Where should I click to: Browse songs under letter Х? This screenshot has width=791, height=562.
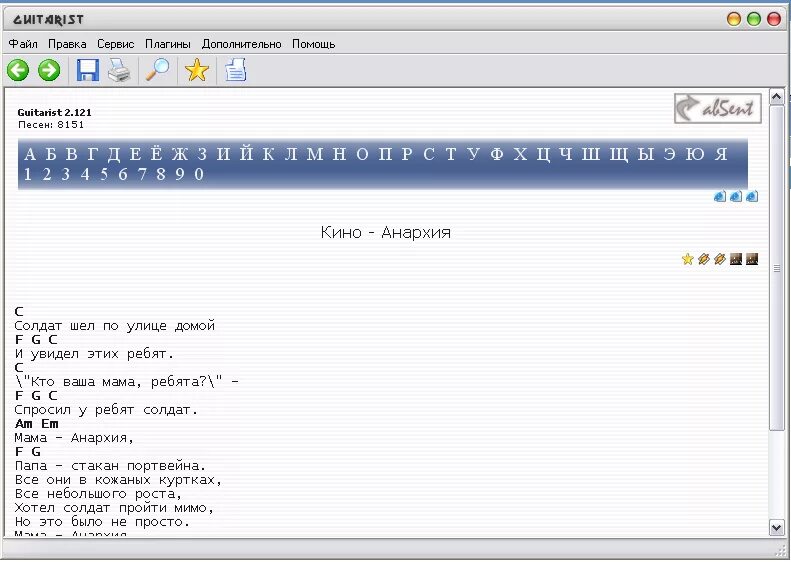tap(520, 154)
